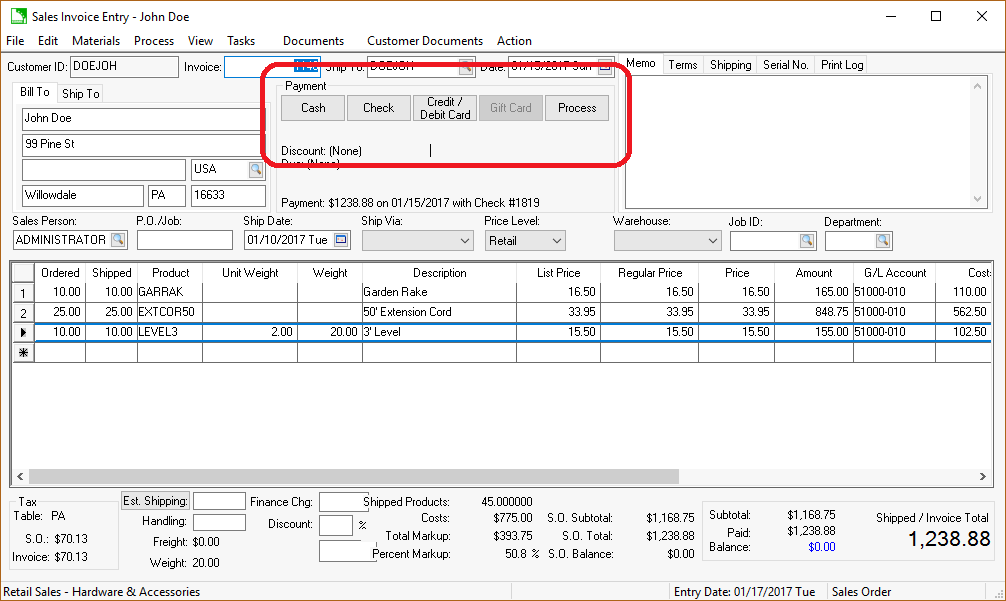Click the lookup icon beside the USA country field
This screenshot has height=601, width=1006.
click(256, 170)
